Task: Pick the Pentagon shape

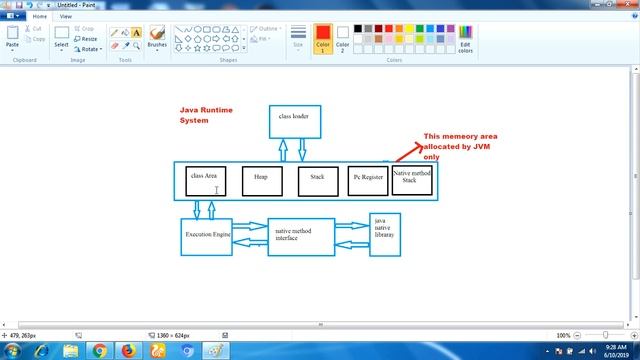Action: (198, 39)
